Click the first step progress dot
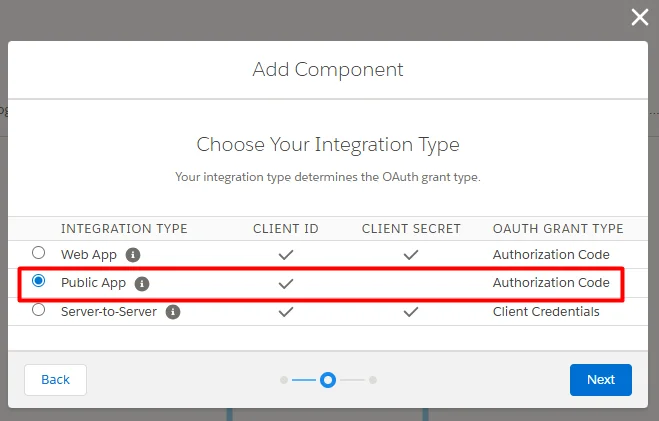The width and height of the screenshot is (659, 421). (x=284, y=380)
